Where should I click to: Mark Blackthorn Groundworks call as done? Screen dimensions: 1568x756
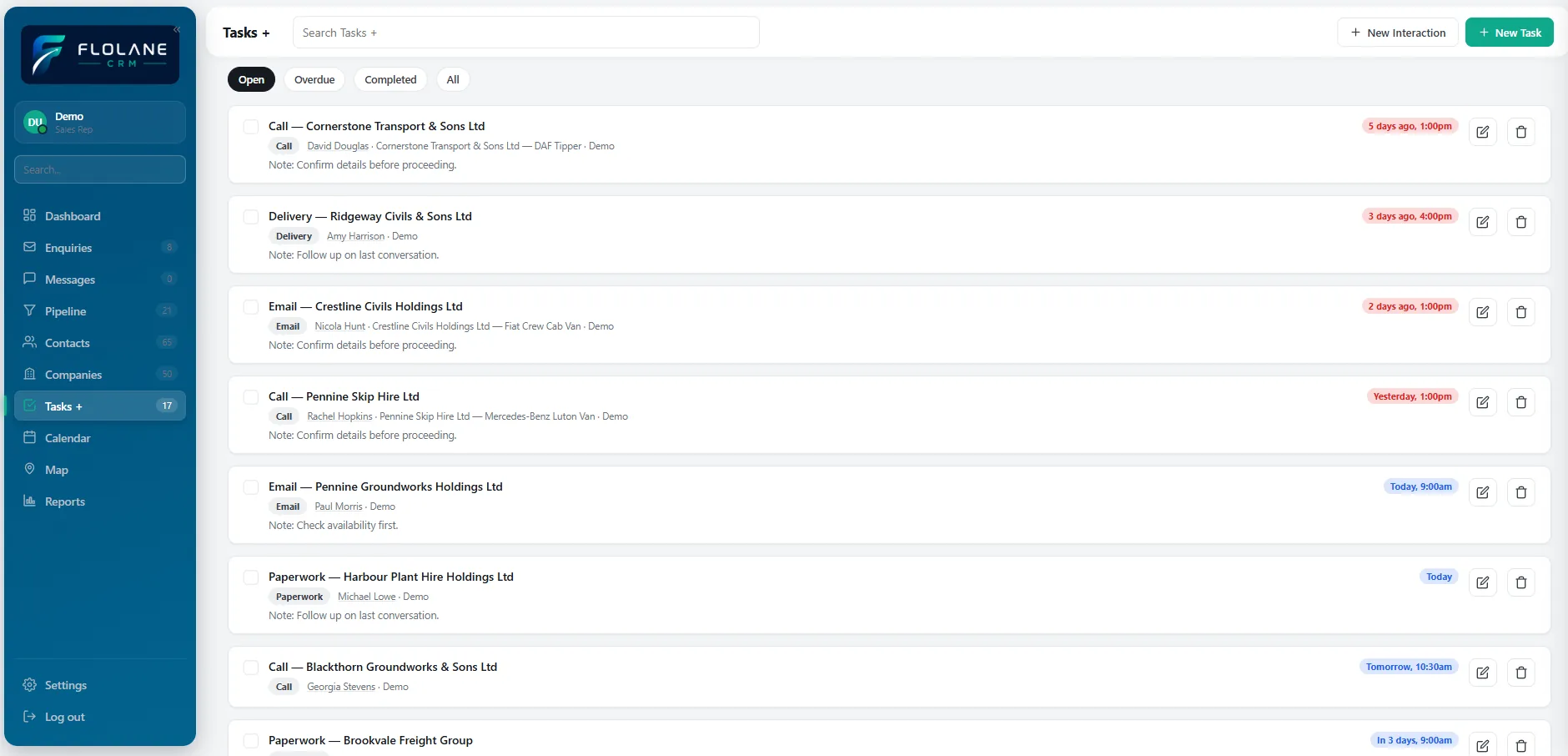coord(251,668)
